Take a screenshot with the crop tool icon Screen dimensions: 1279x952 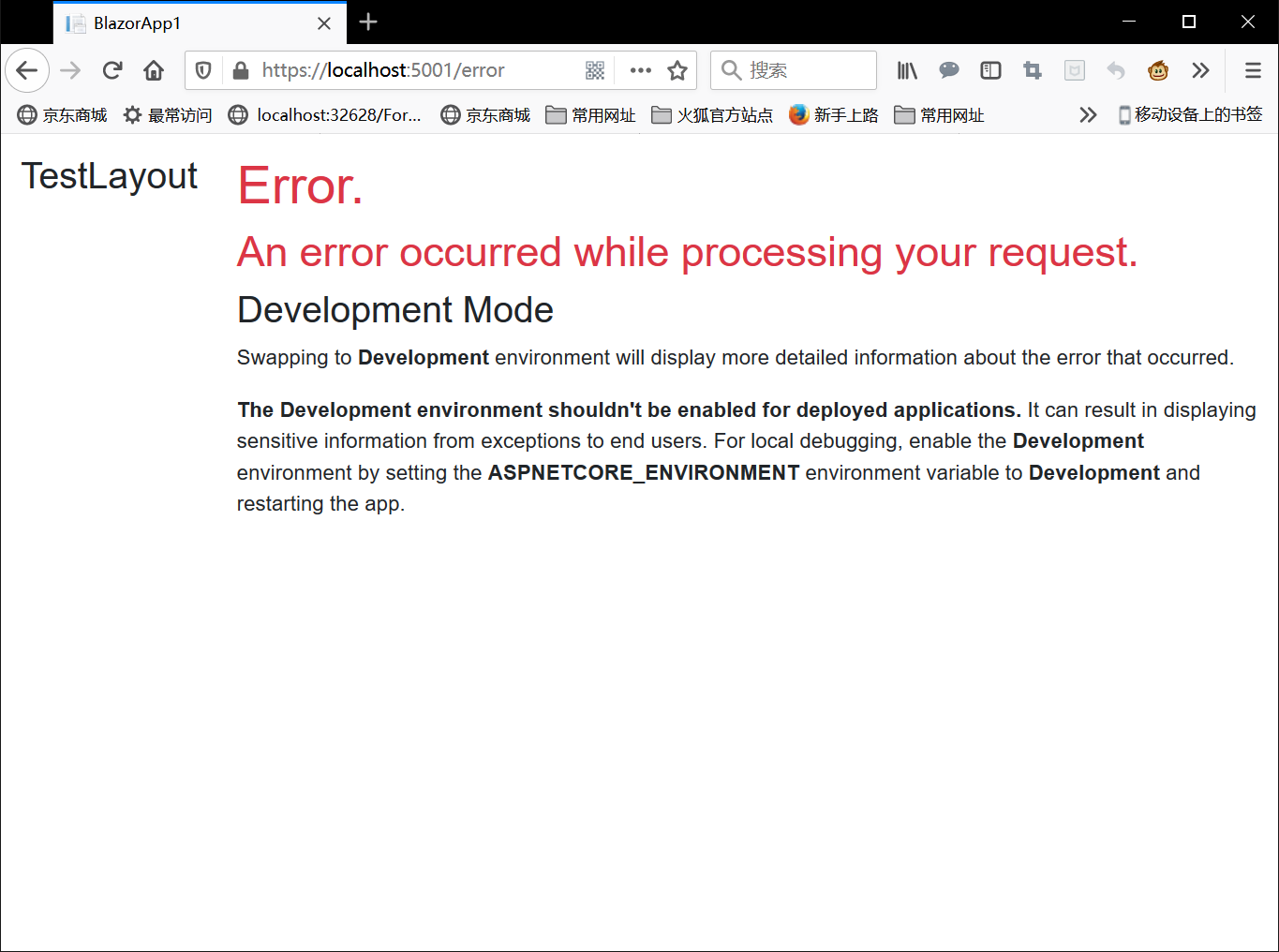pyautogui.click(x=1032, y=70)
